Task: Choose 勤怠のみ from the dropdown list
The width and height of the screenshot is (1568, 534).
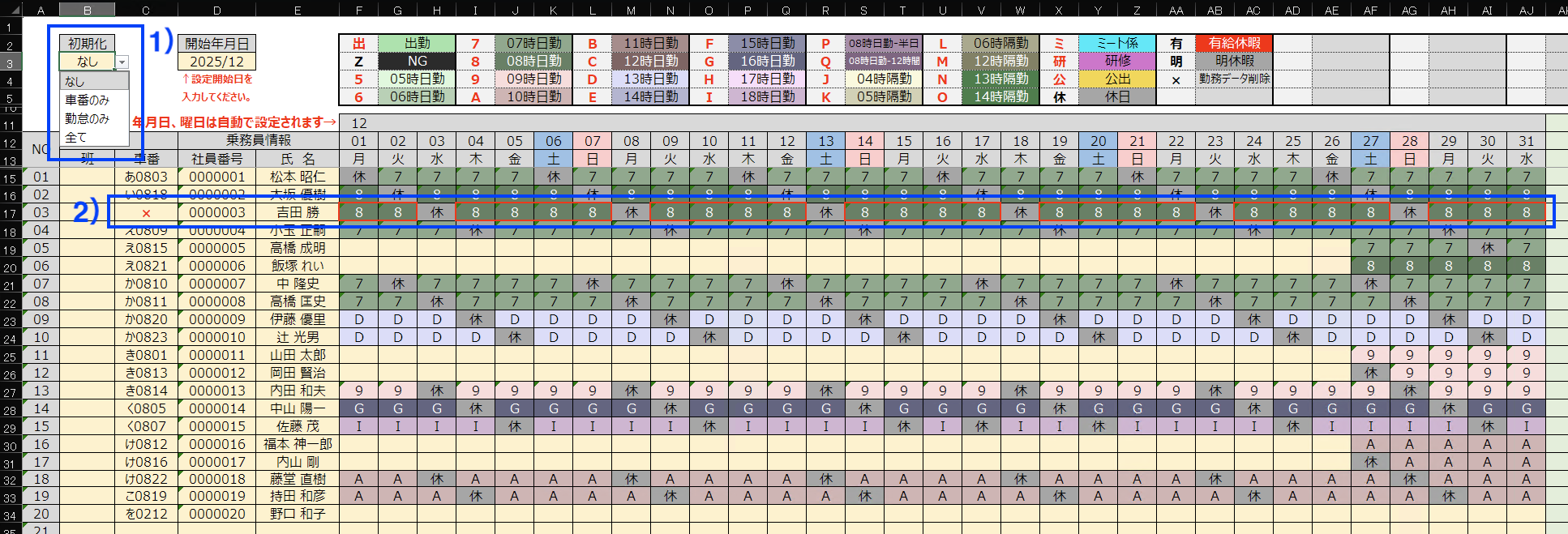Action: pos(88,118)
